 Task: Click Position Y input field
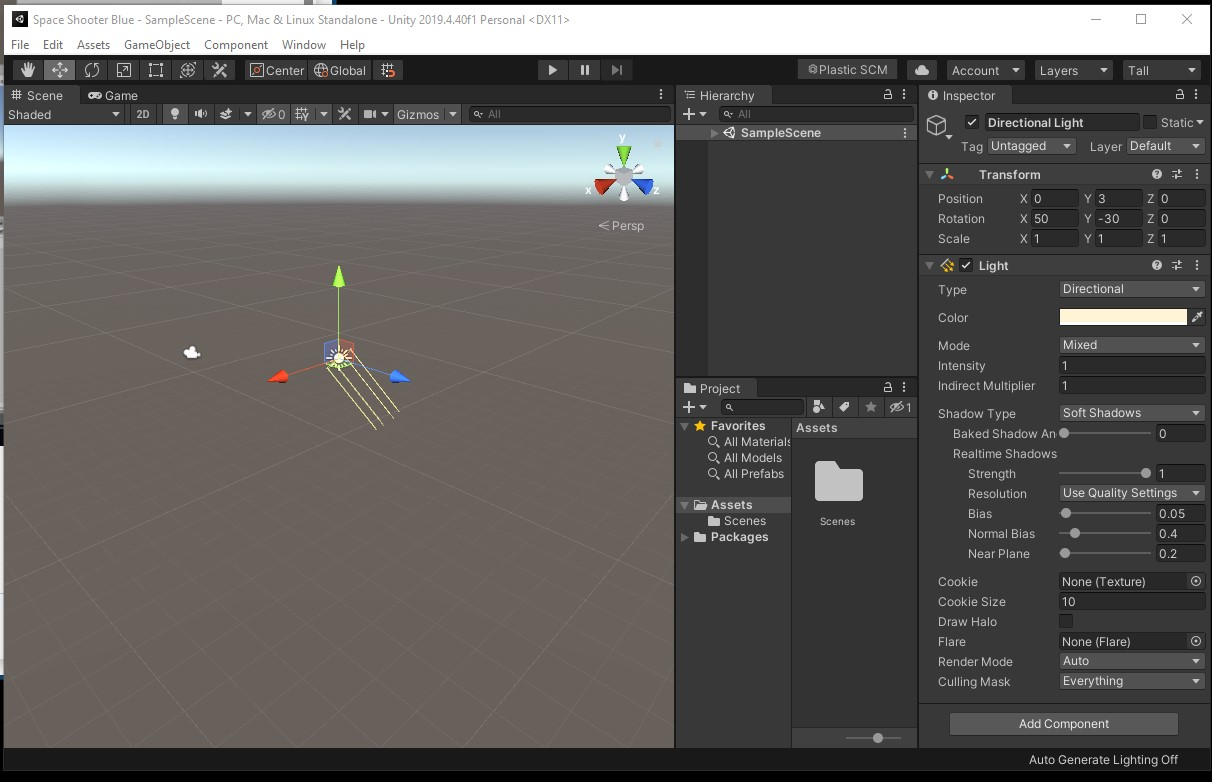tap(1119, 198)
